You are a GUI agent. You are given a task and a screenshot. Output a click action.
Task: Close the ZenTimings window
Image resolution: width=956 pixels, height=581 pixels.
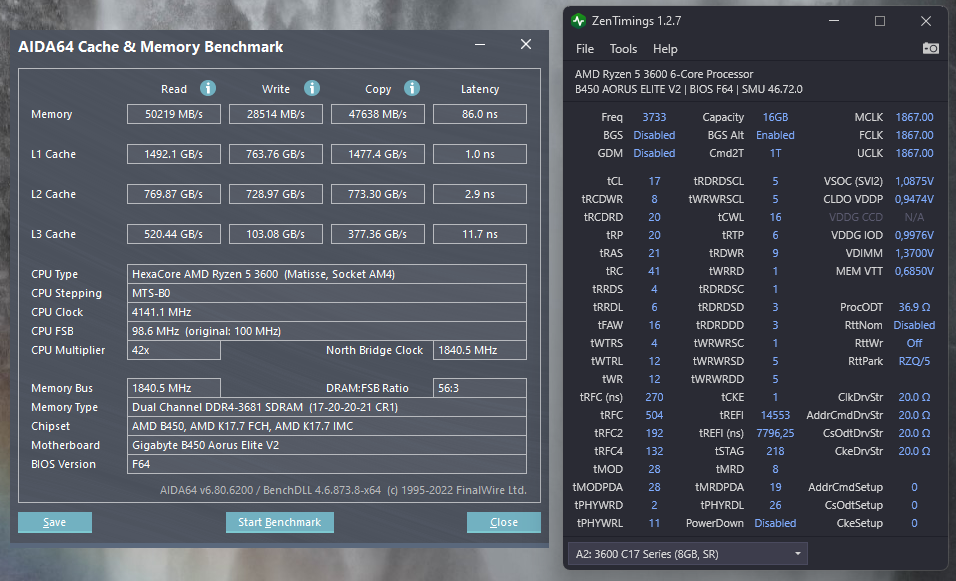click(x=926, y=21)
